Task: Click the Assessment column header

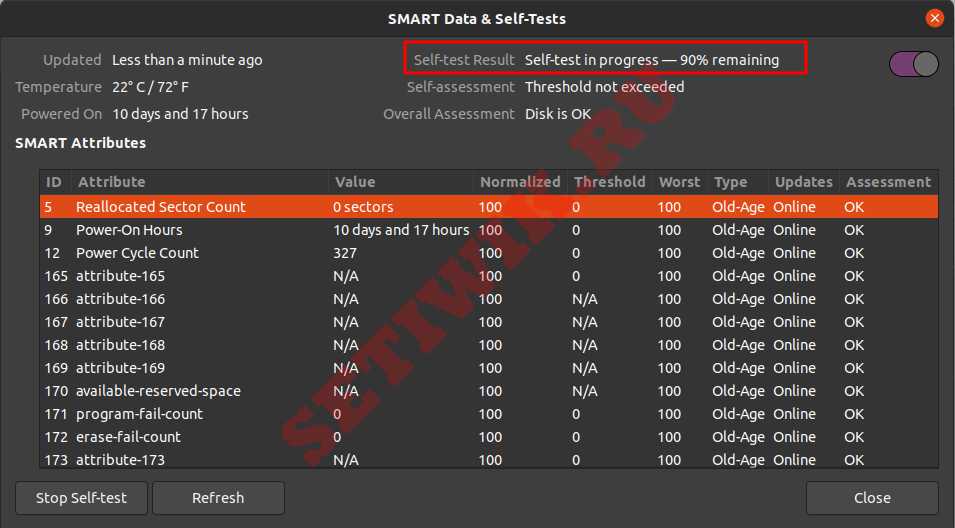Action: click(x=887, y=182)
